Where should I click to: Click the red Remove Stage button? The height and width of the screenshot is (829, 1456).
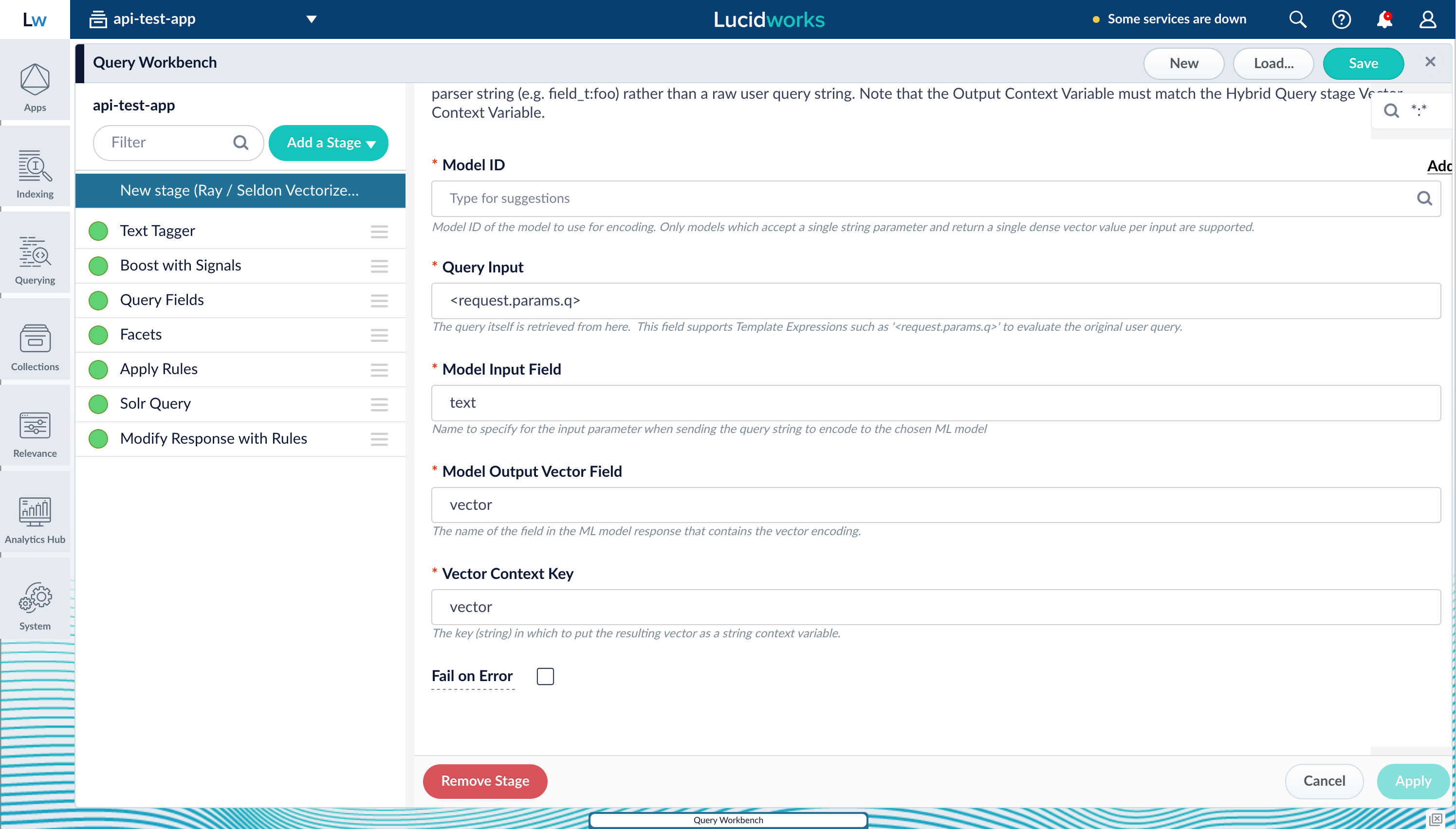point(485,781)
